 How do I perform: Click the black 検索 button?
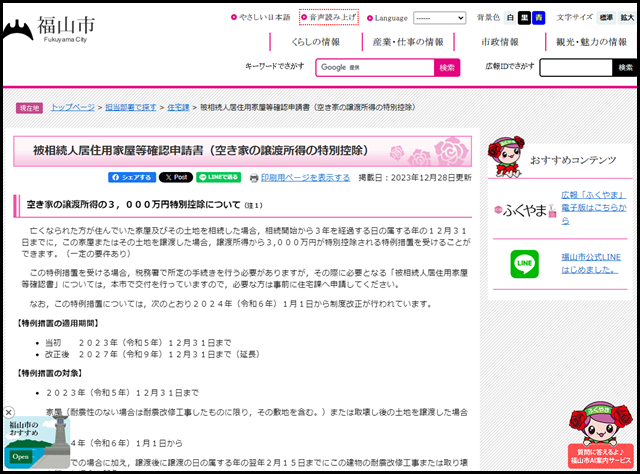[x=625, y=68]
